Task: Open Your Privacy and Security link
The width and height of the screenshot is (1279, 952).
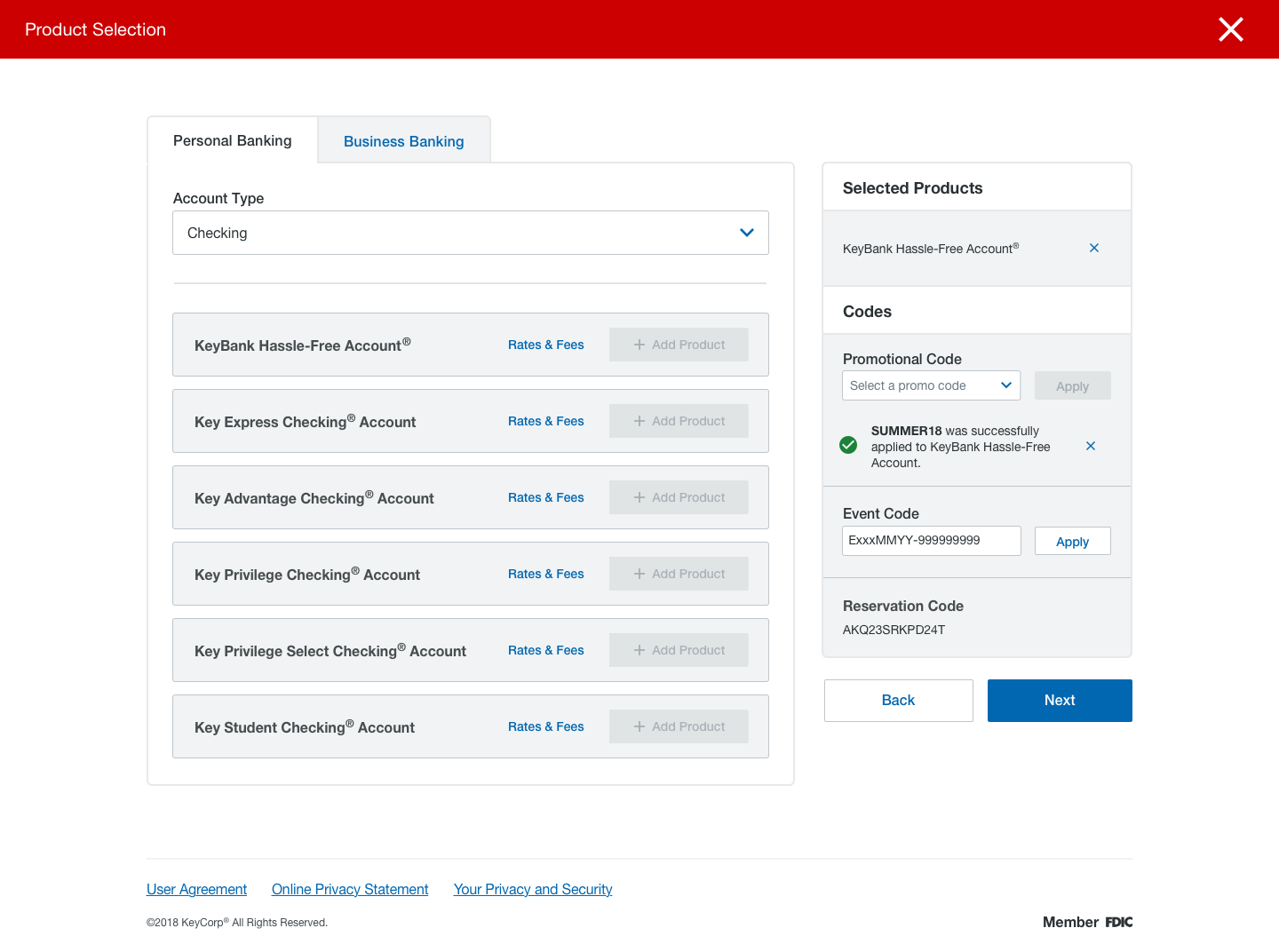Action: [x=533, y=889]
